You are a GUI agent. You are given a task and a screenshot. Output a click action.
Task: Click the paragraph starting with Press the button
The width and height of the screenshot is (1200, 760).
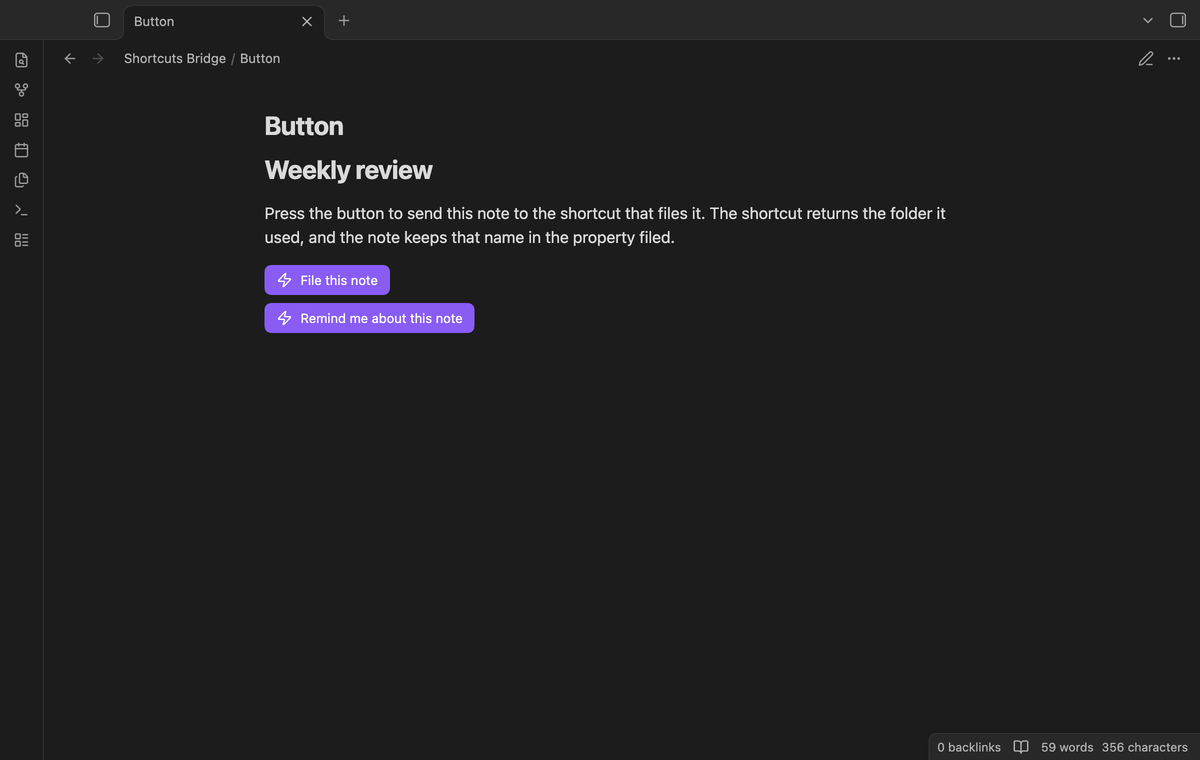point(605,226)
